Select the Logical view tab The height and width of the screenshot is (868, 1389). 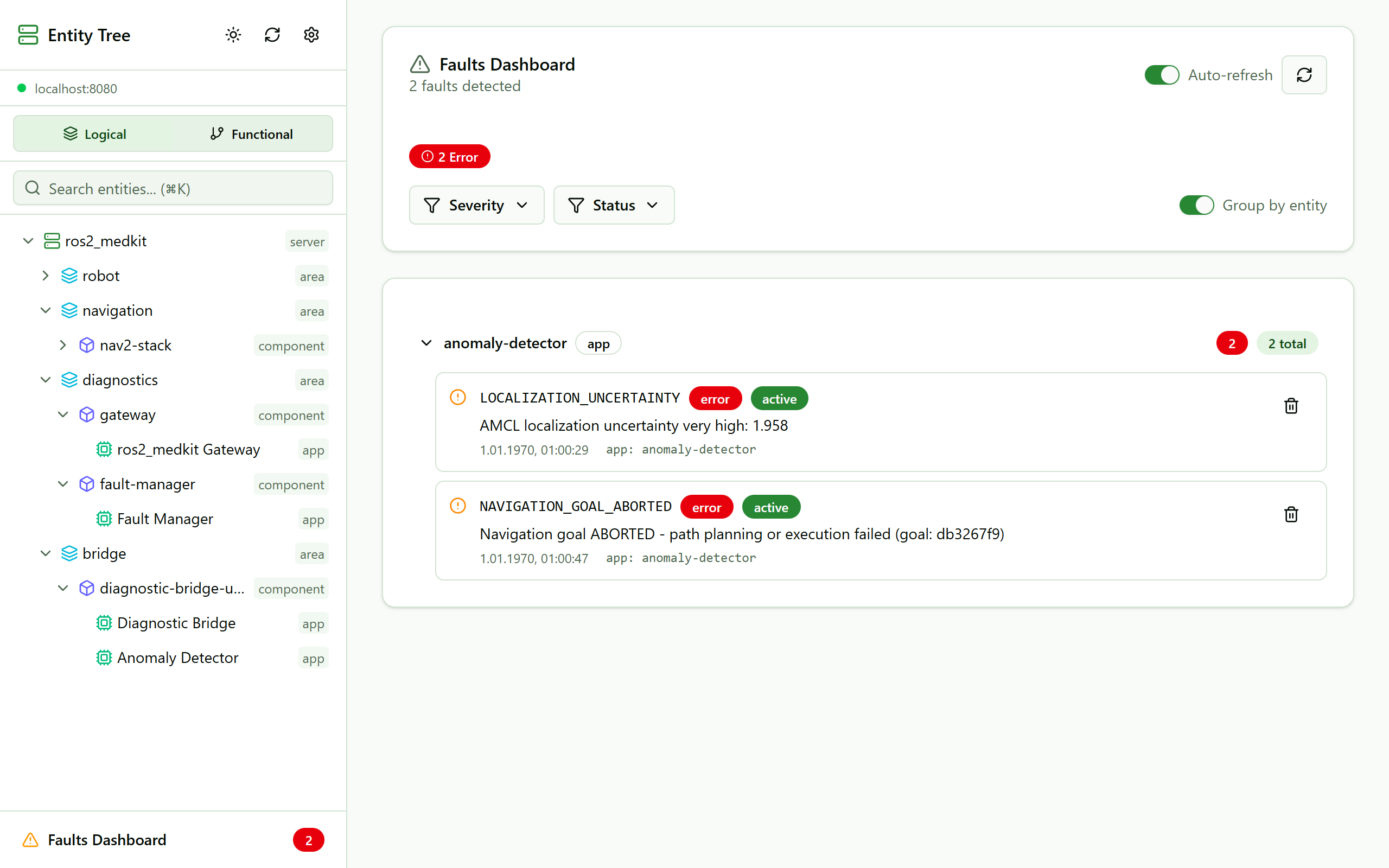click(95, 134)
